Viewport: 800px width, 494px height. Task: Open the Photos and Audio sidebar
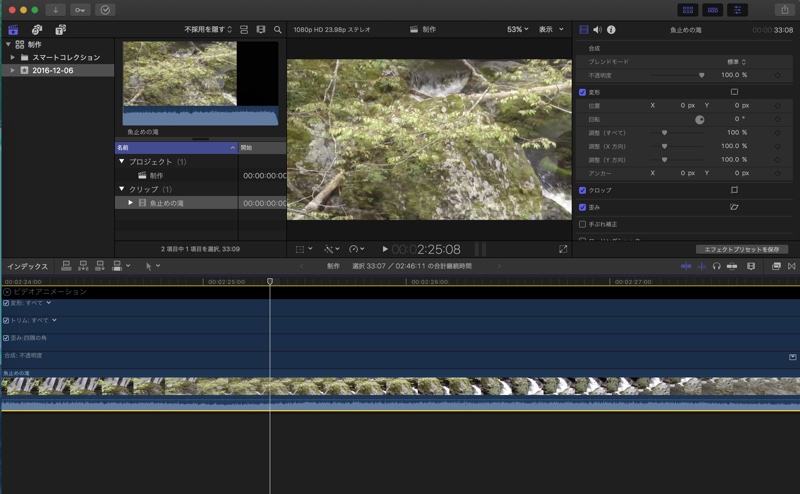[x=36, y=30]
